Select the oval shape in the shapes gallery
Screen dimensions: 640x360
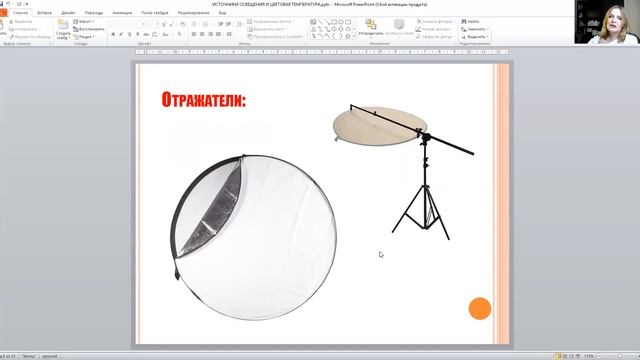[x=341, y=22]
